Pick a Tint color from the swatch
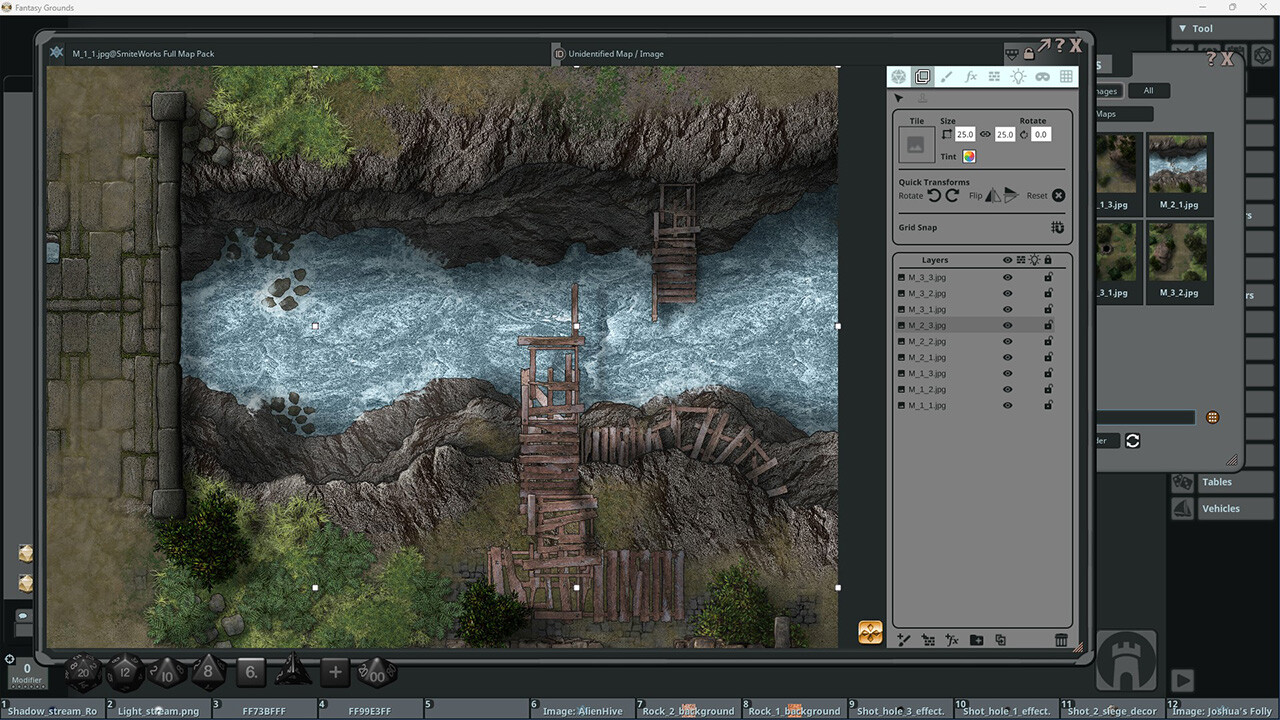Viewport: 1280px width, 720px height. [x=968, y=156]
